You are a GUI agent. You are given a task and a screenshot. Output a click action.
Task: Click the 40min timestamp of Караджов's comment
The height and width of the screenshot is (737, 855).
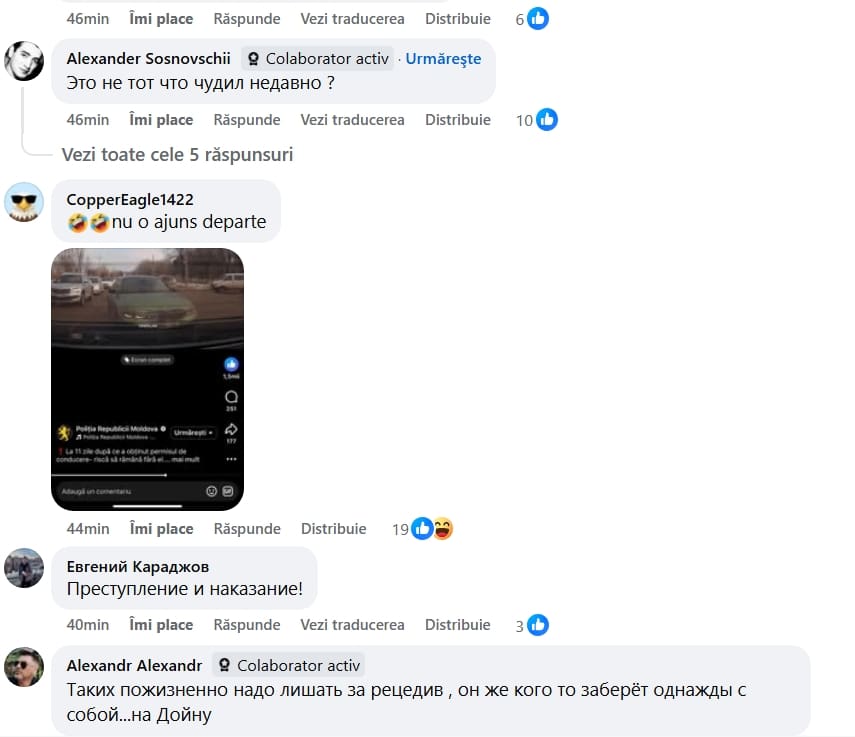click(x=88, y=625)
